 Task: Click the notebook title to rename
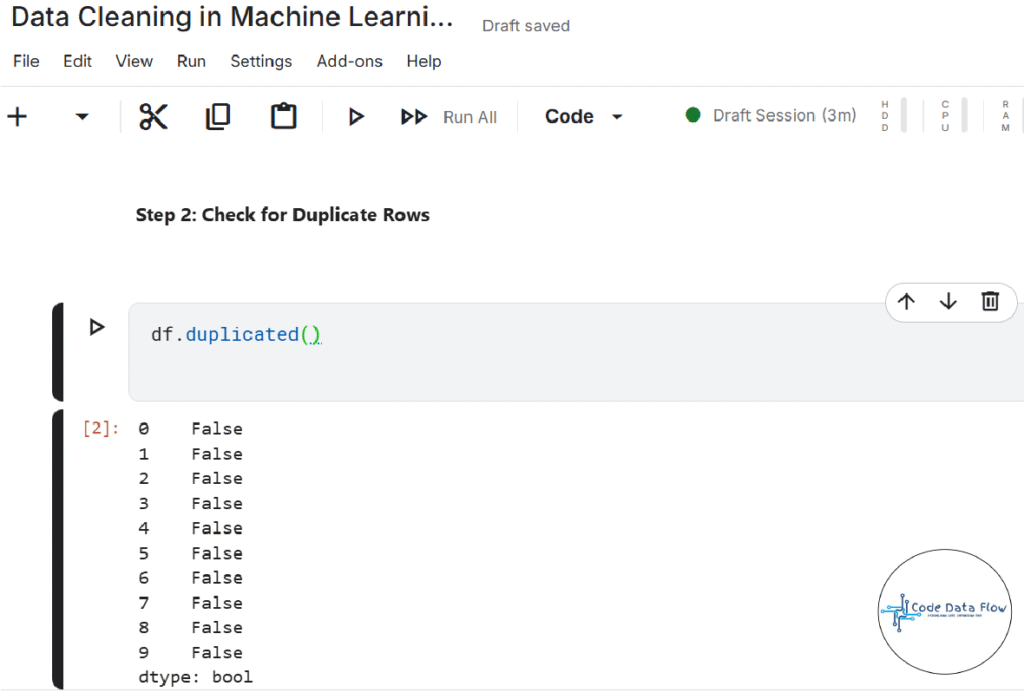coord(231,19)
